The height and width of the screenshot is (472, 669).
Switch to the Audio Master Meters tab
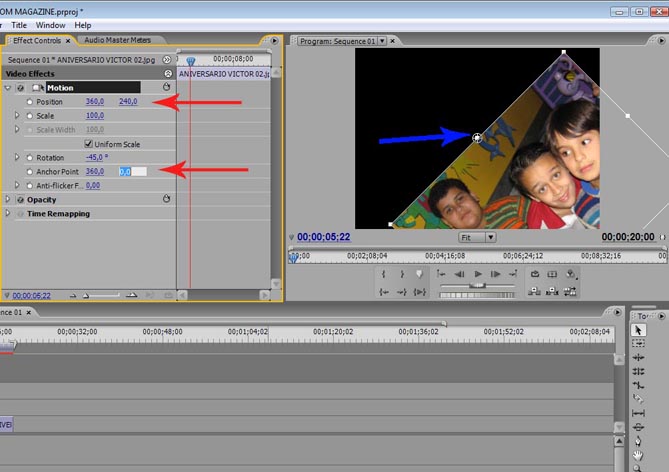(119, 41)
